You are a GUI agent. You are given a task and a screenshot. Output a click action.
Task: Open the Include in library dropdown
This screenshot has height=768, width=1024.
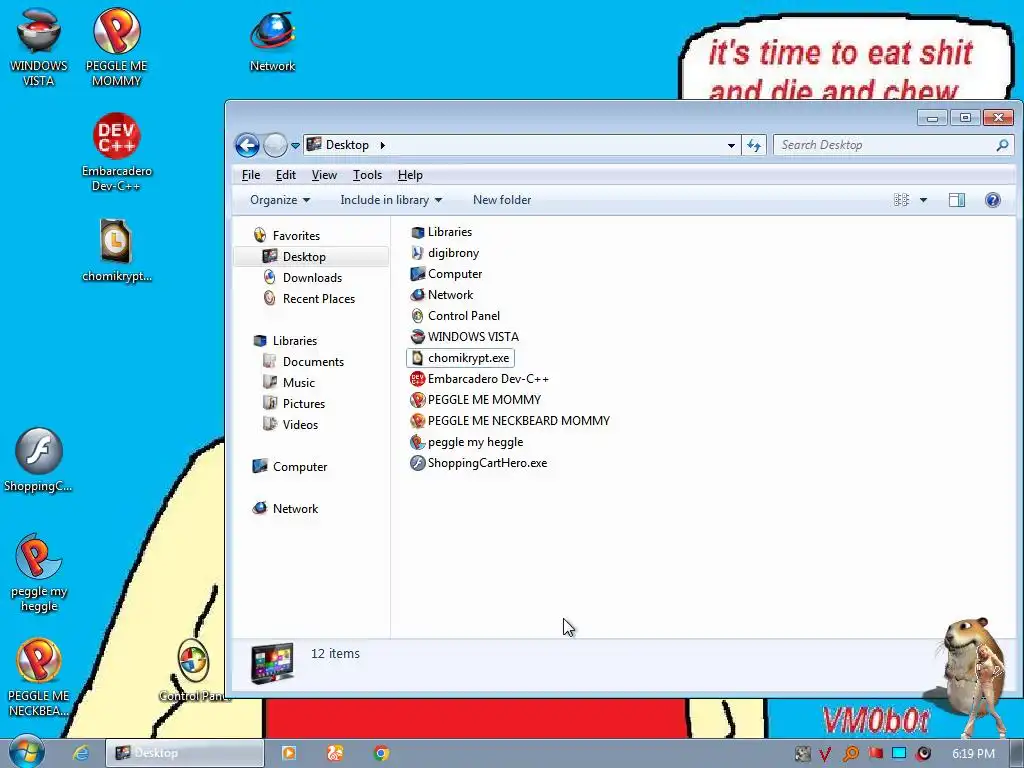pos(391,200)
